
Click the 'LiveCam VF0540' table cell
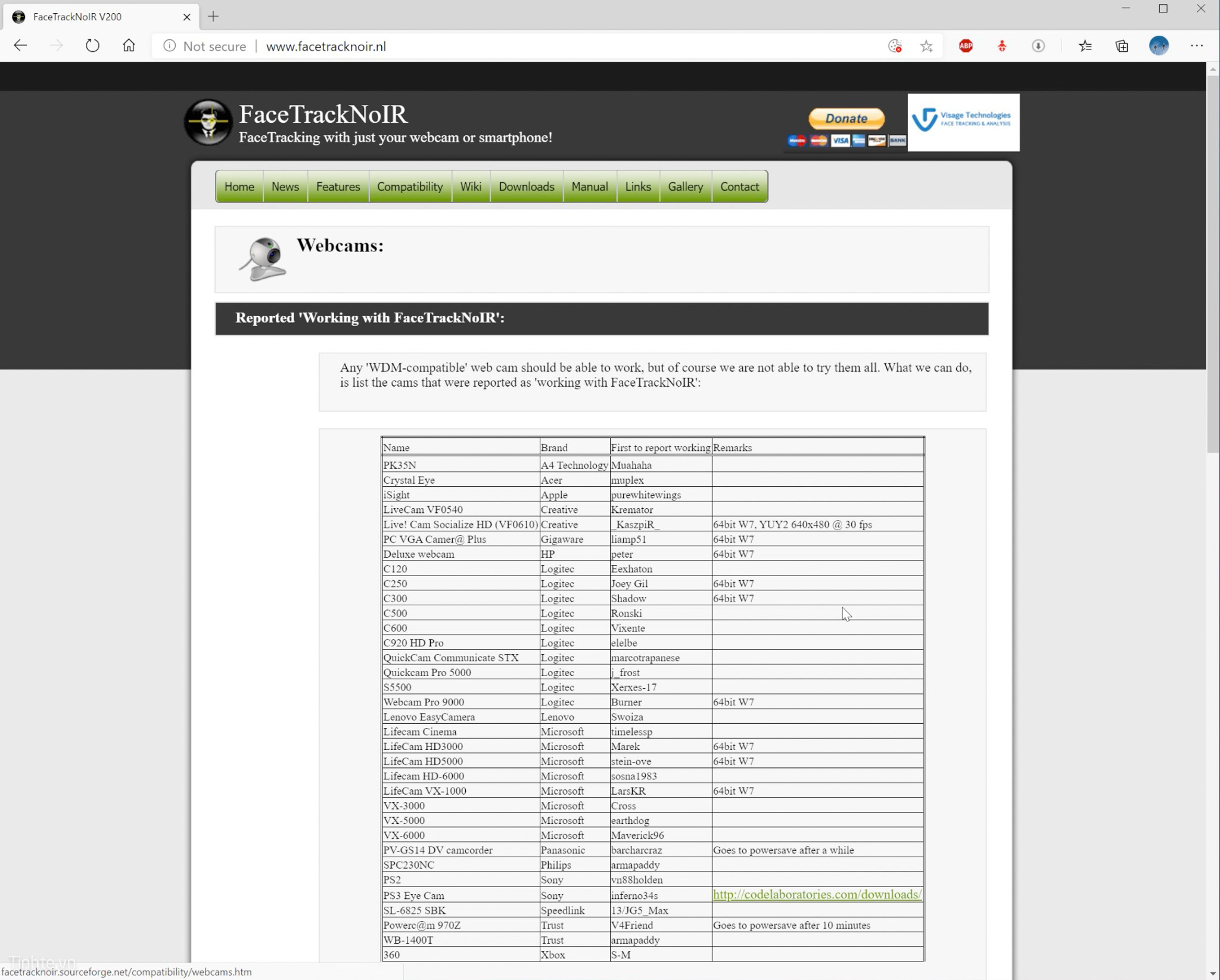[460, 509]
